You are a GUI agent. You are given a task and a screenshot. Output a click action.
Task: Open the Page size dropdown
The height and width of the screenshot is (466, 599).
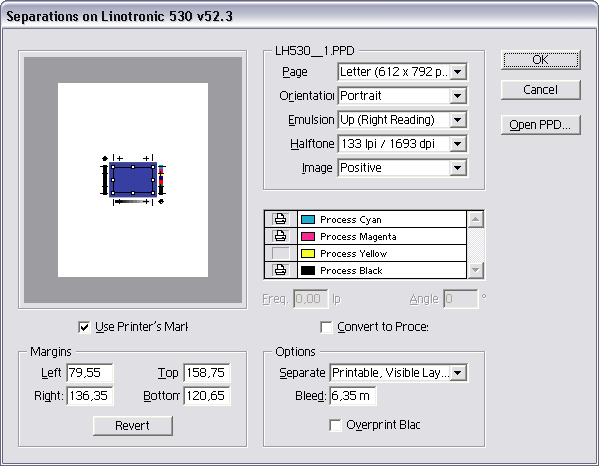pyautogui.click(x=402, y=72)
